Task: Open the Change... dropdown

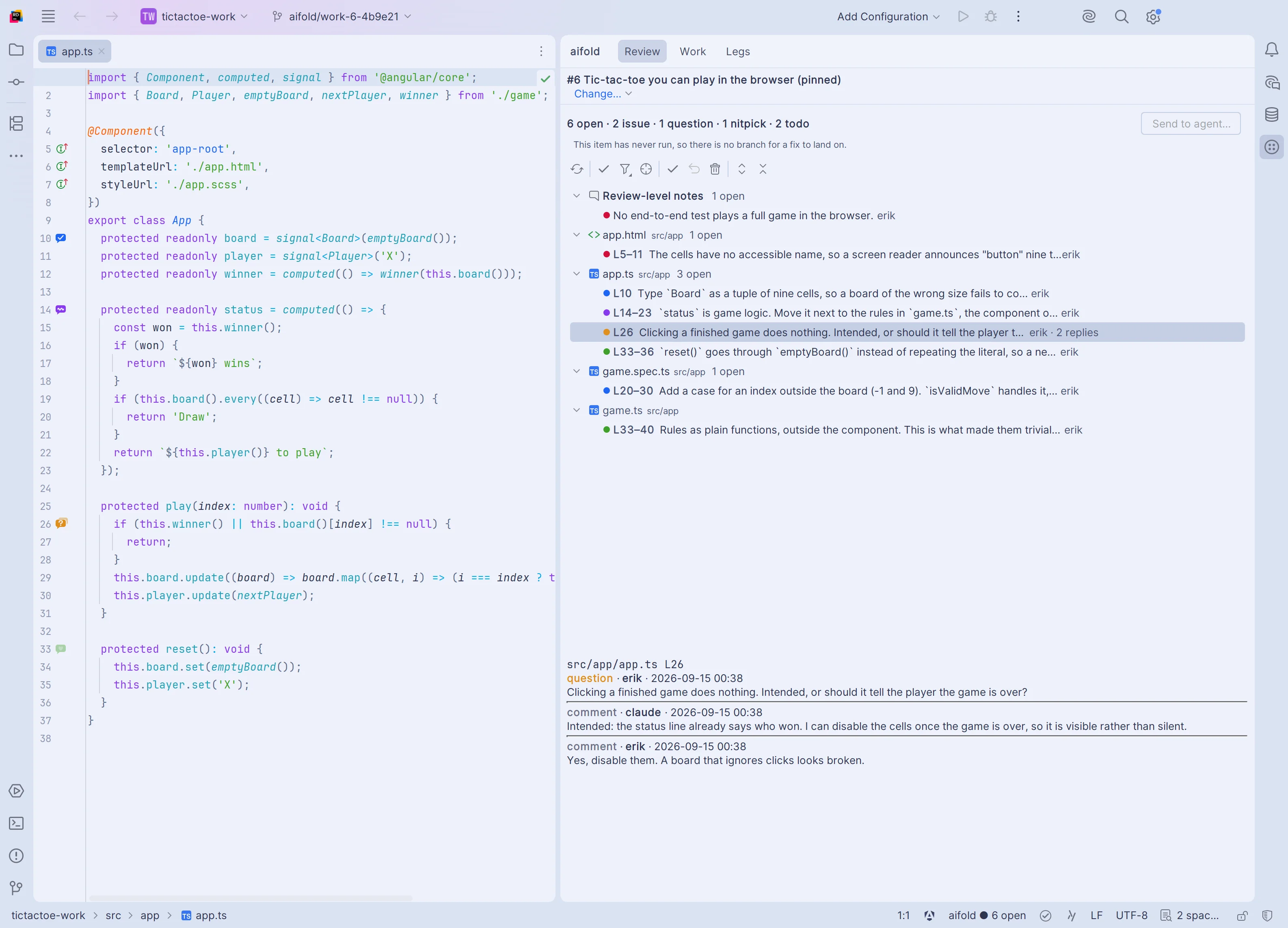Action: pos(603,94)
